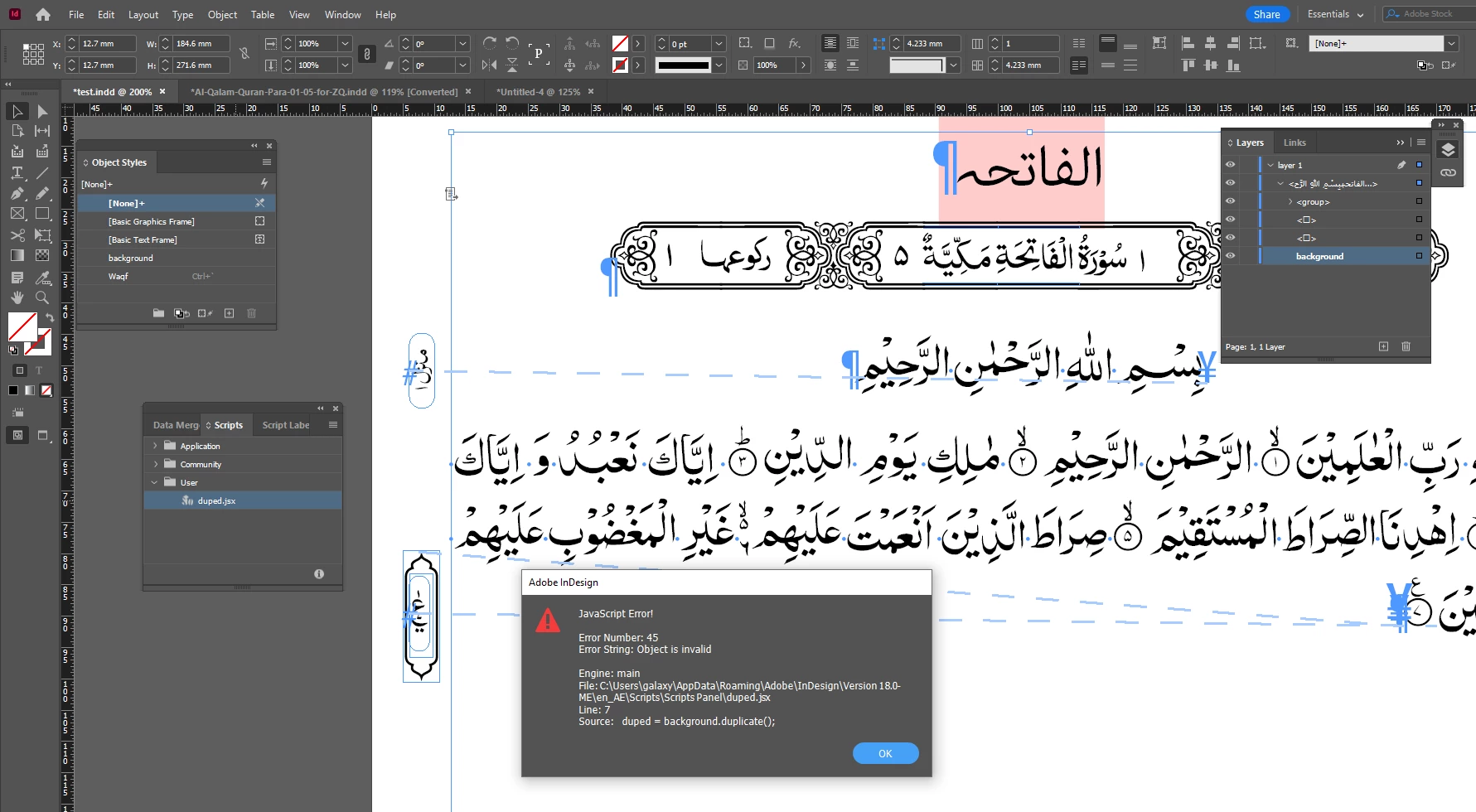Click the reference point locator grid

tap(33, 54)
